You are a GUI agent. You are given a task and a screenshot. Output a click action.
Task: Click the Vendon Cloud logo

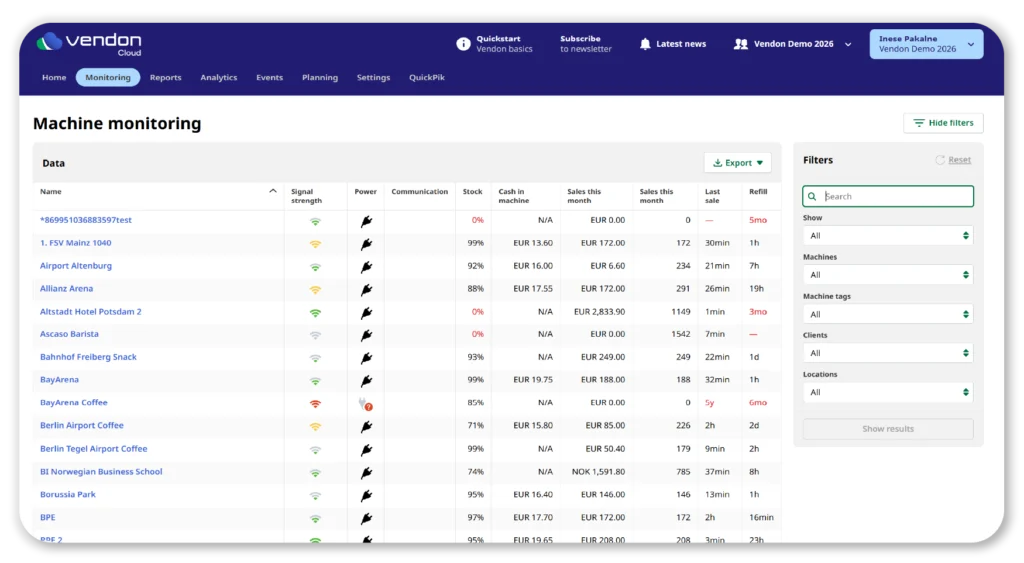[89, 44]
